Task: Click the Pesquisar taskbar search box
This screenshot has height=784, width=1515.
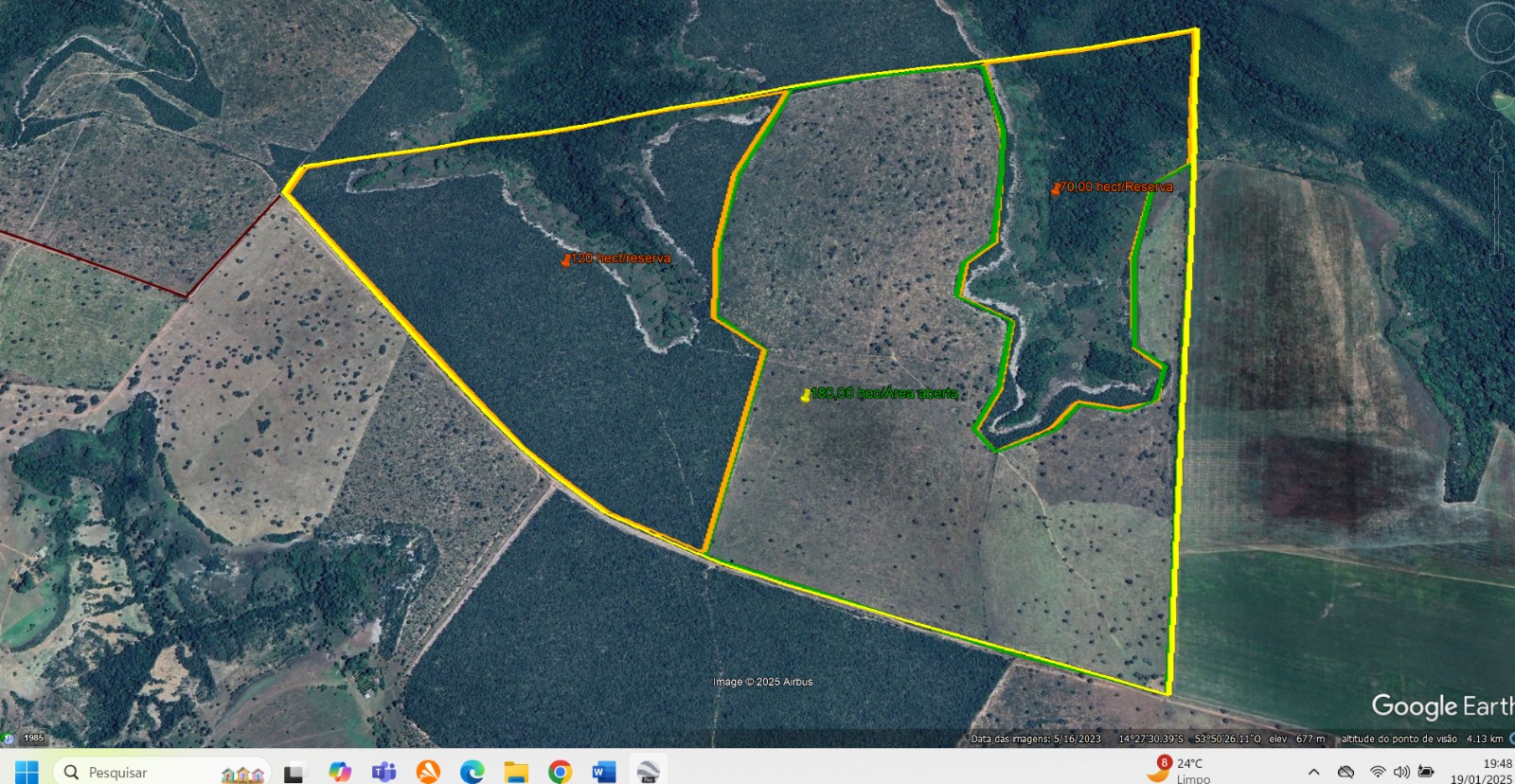Action: [162, 772]
